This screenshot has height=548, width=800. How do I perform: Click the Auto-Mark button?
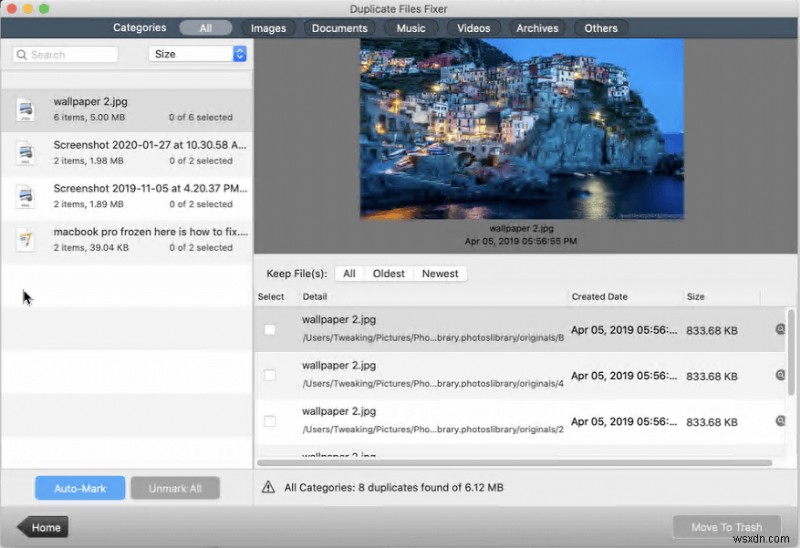(x=80, y=488)
